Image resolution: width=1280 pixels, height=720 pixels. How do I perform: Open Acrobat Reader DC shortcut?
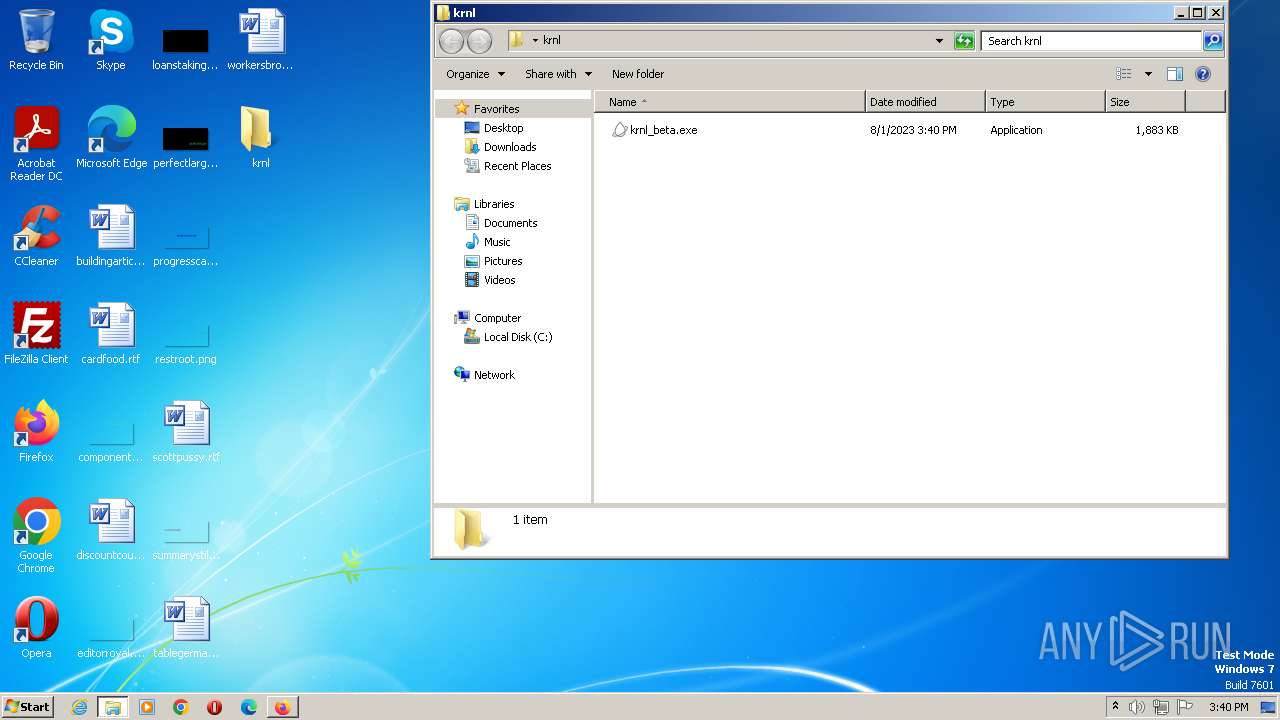pos(36,143)
